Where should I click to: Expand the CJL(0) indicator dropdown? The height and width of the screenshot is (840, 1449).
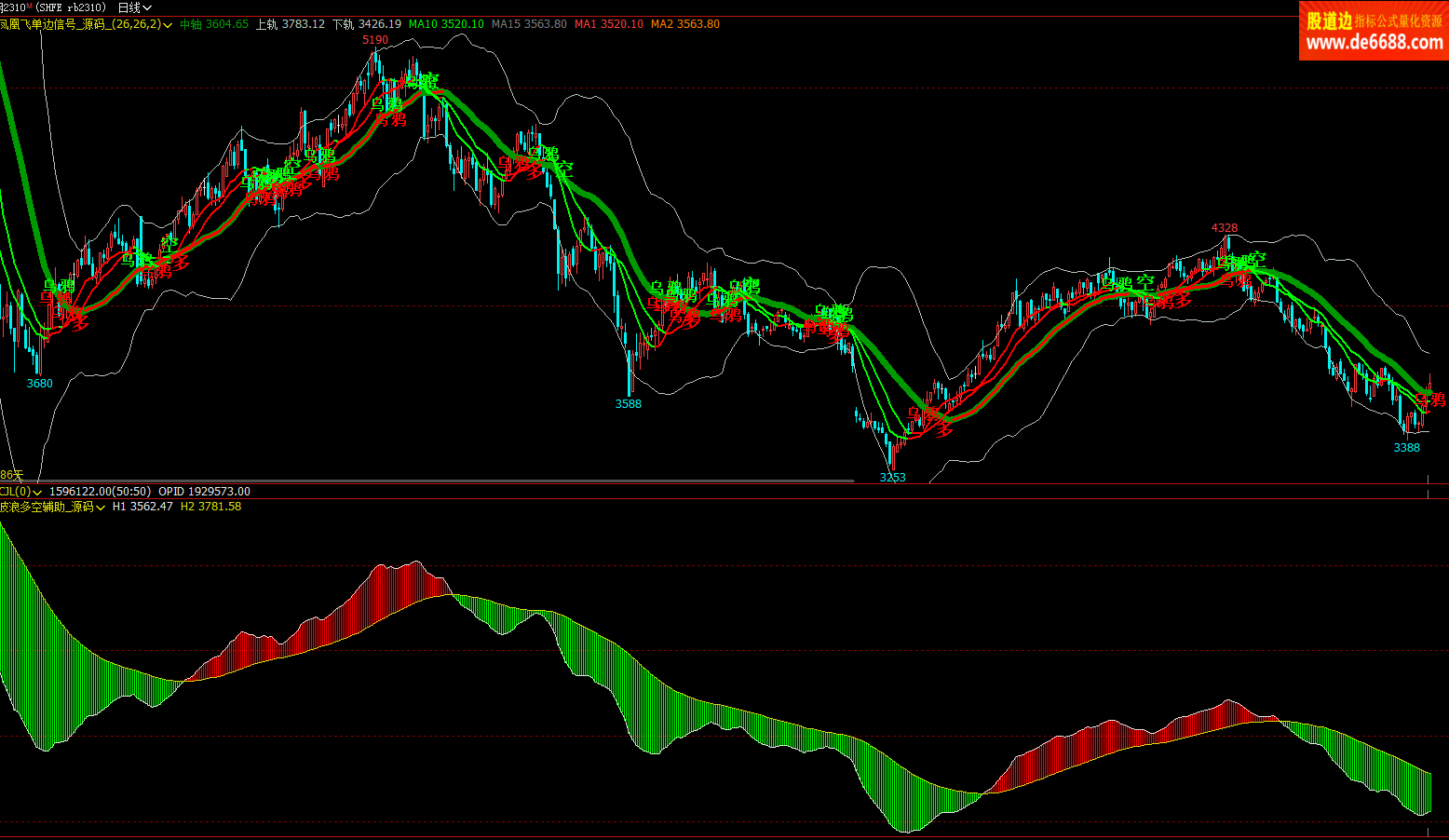37,493
